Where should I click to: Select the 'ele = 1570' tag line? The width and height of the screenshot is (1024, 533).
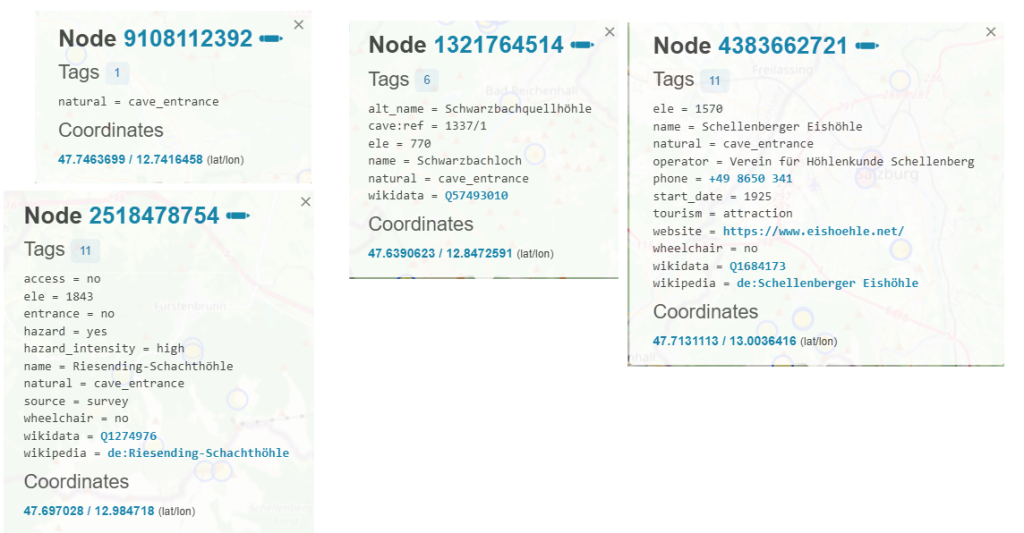point(688,108)
